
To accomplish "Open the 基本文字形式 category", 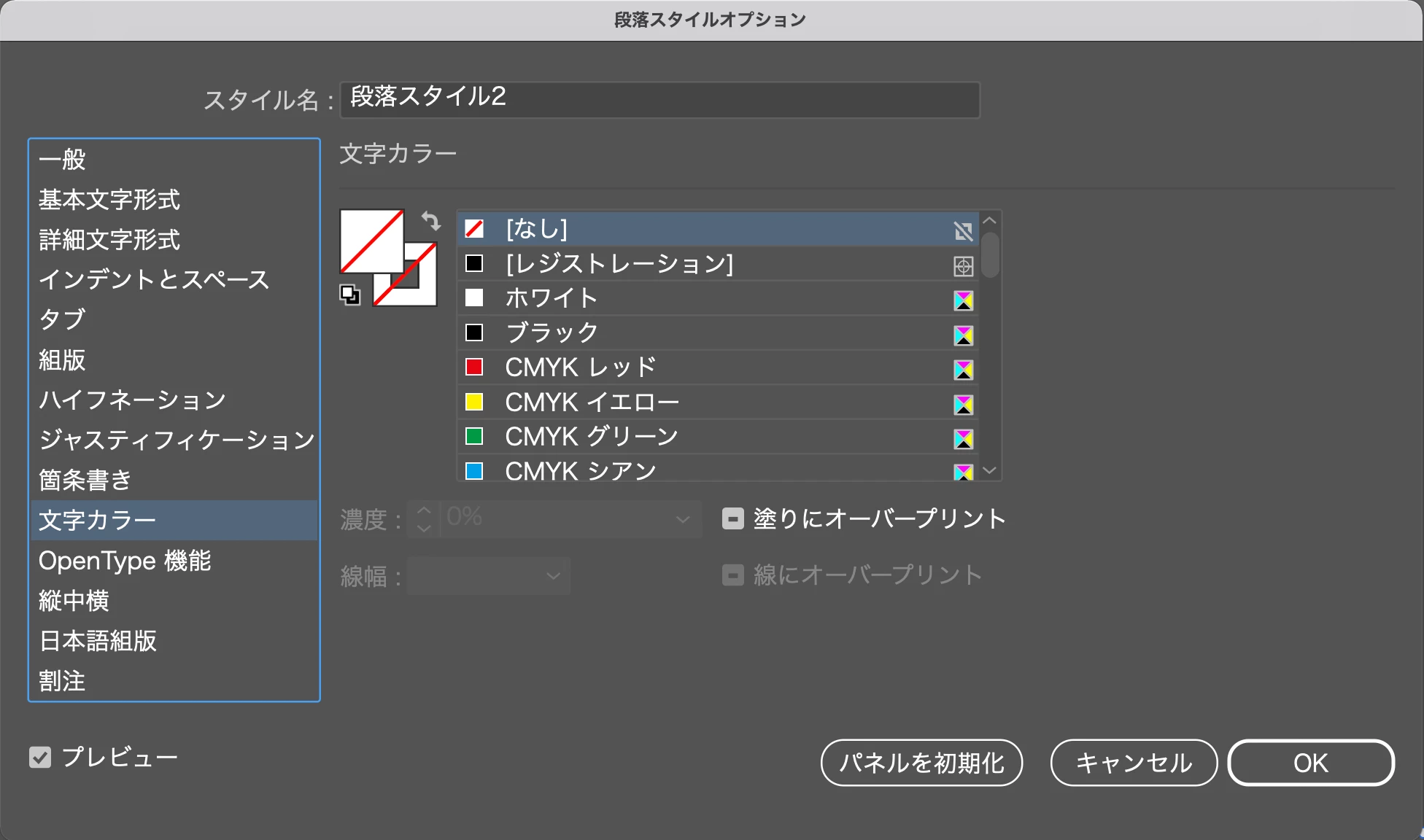I will (x=109, y=200).
